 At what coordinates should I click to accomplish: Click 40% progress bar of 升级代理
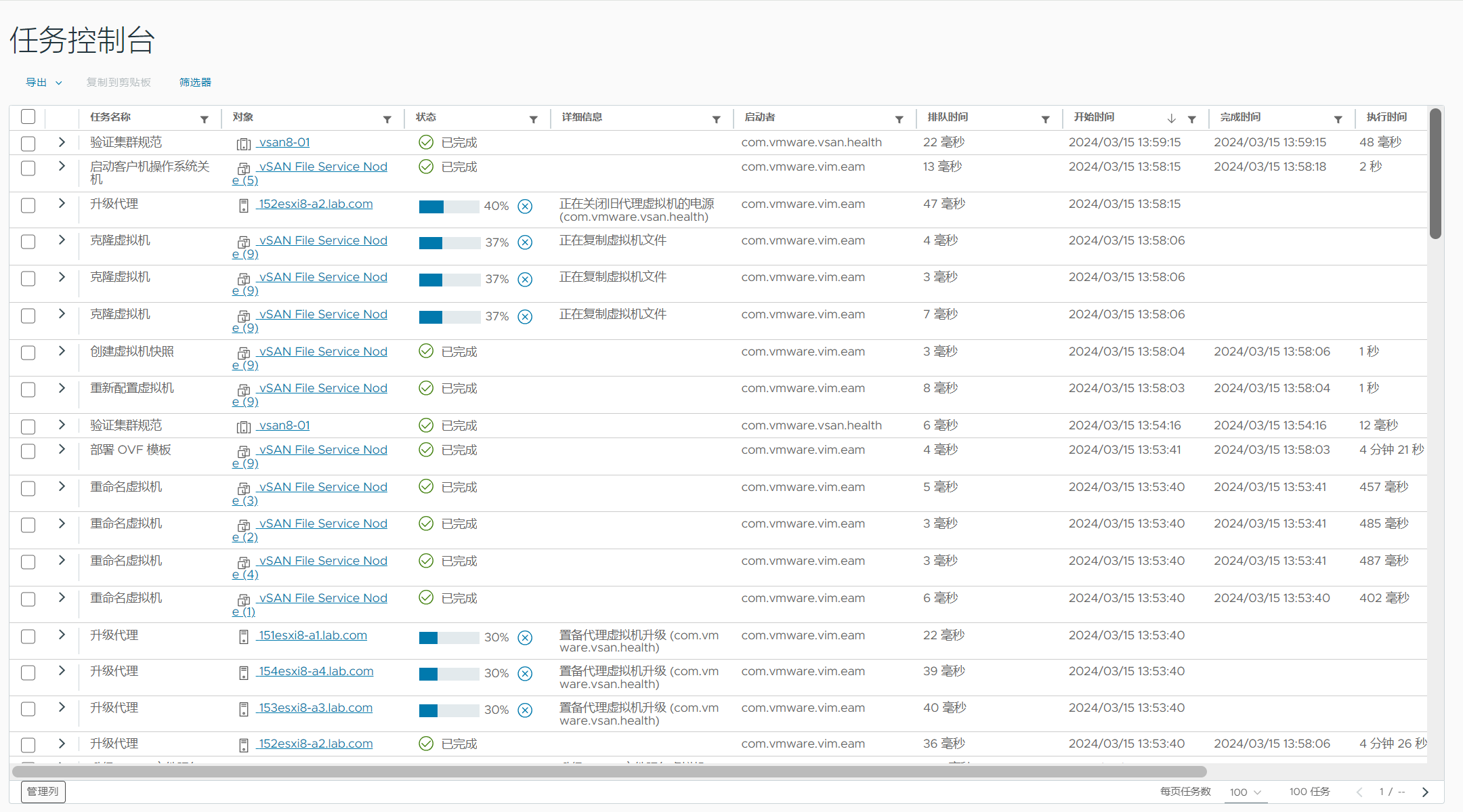449,207
